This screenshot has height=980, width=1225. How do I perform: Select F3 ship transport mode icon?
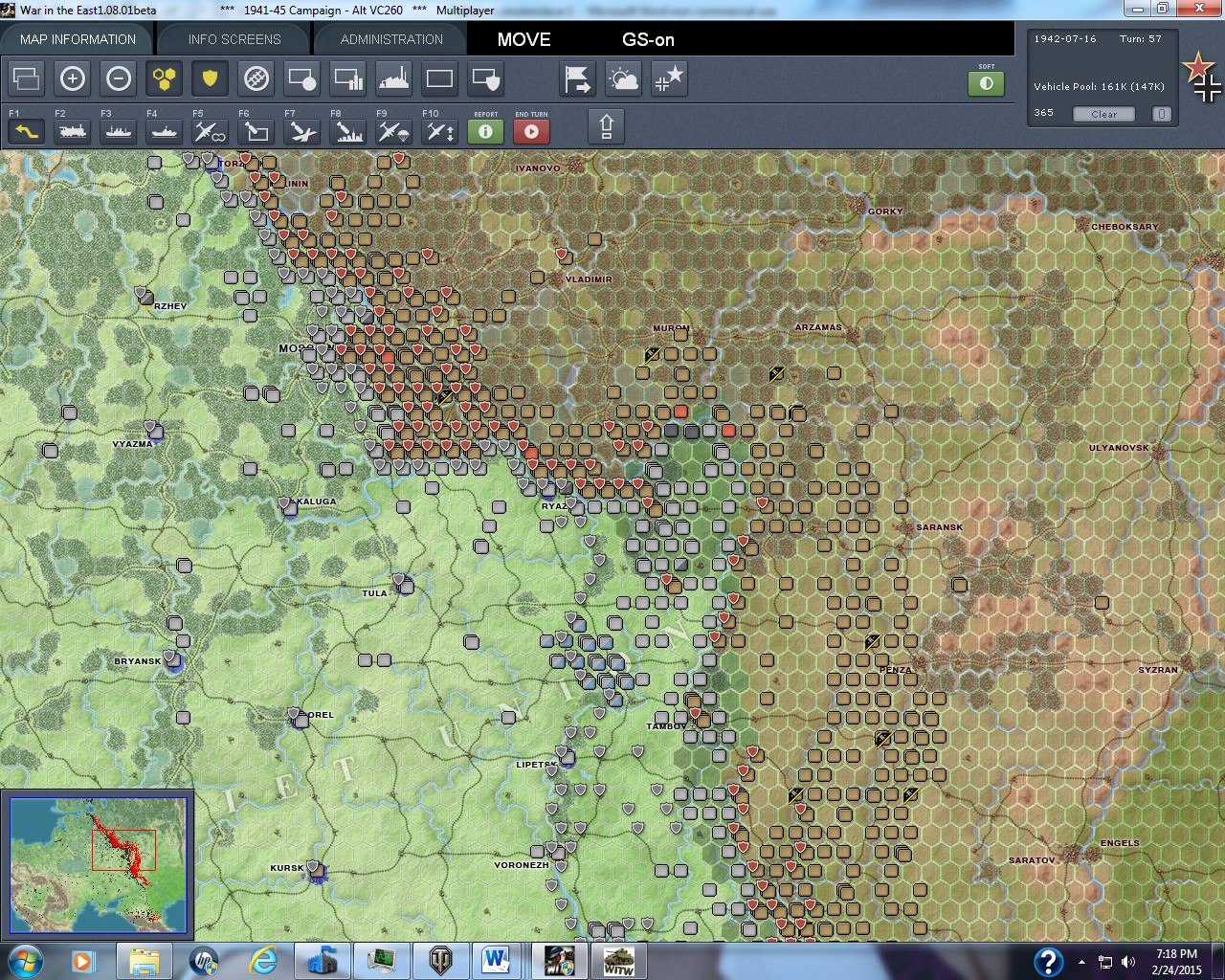pos(119,130)
